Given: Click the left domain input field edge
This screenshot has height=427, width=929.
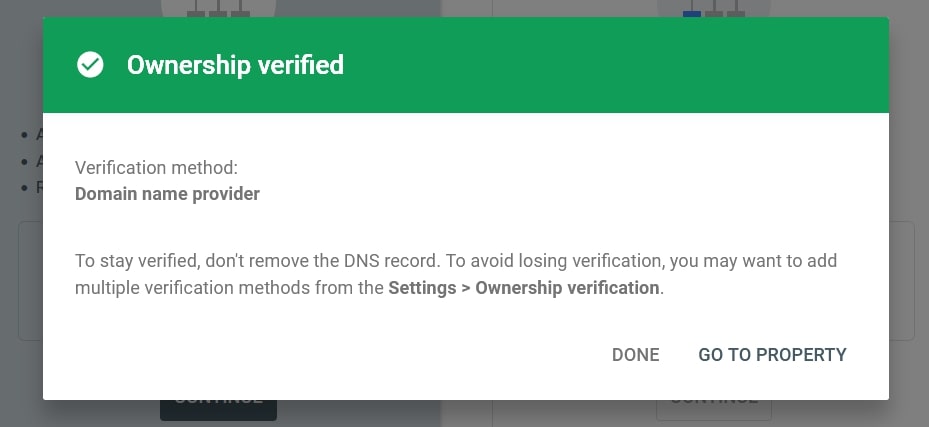Looking at the screenshot, I should 28,280.
